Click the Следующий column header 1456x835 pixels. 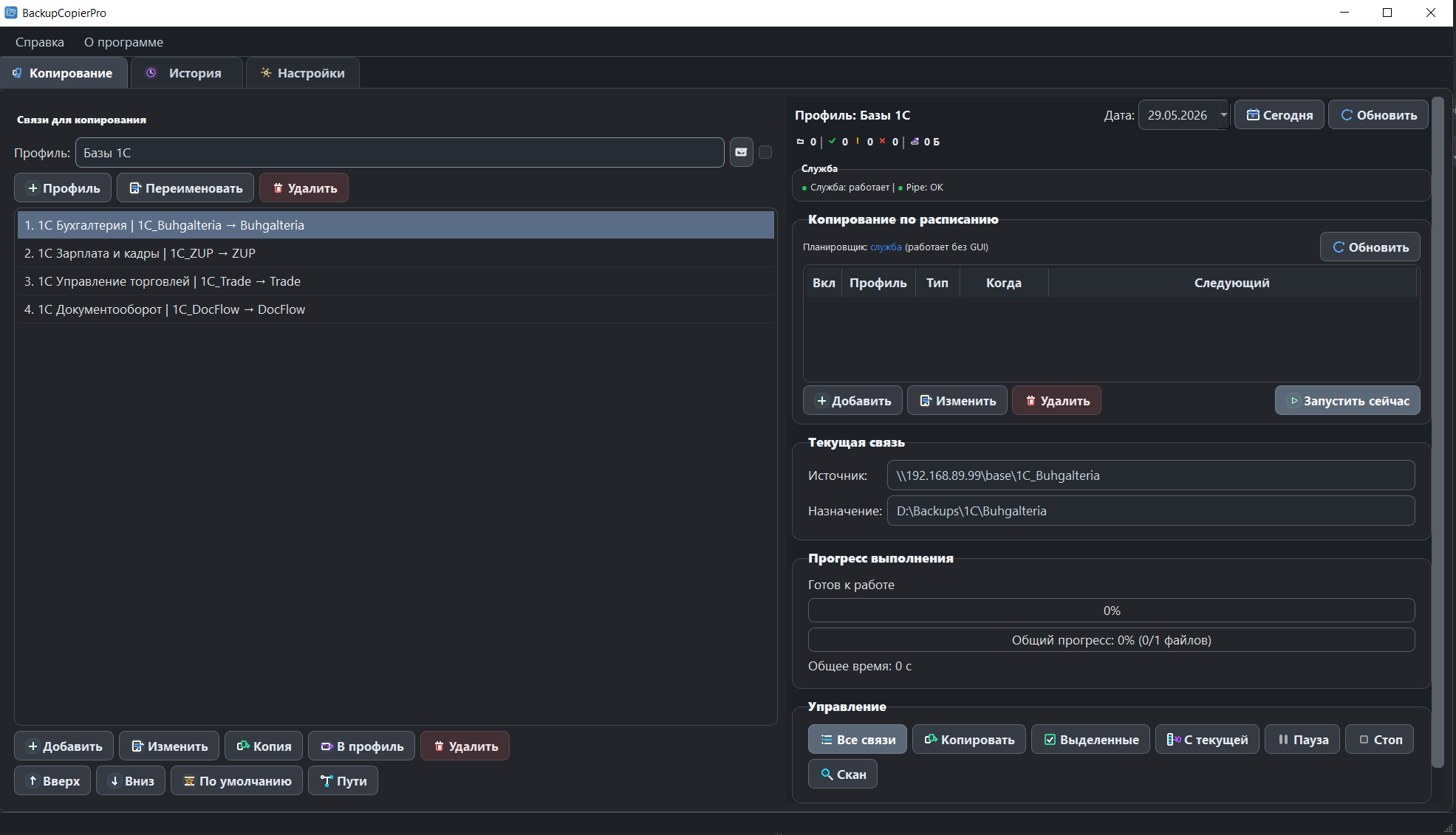[x=1232, y=283]
